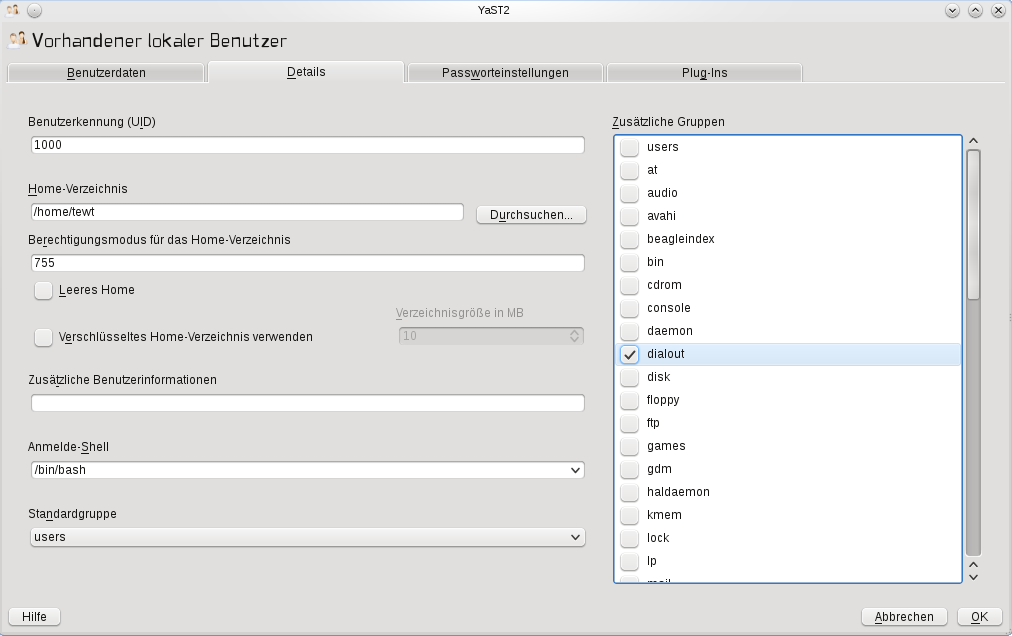Click the Zusätzliche Benutzerinformationen field
The width and height of the screenshot is (1012, 636).
tap(308, 403)
